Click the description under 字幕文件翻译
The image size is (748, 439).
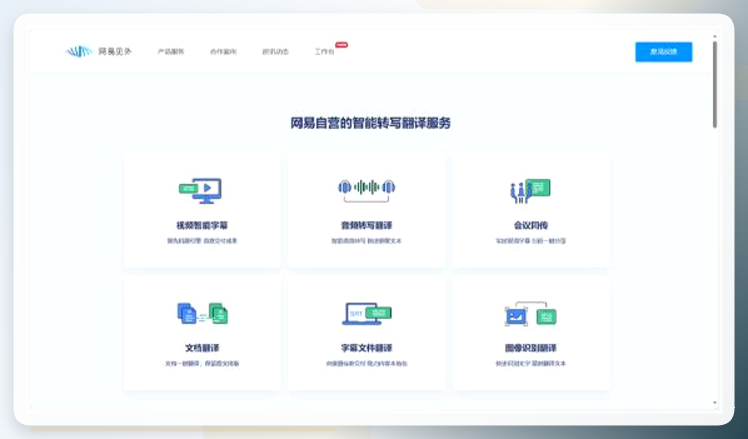[366, 364]
